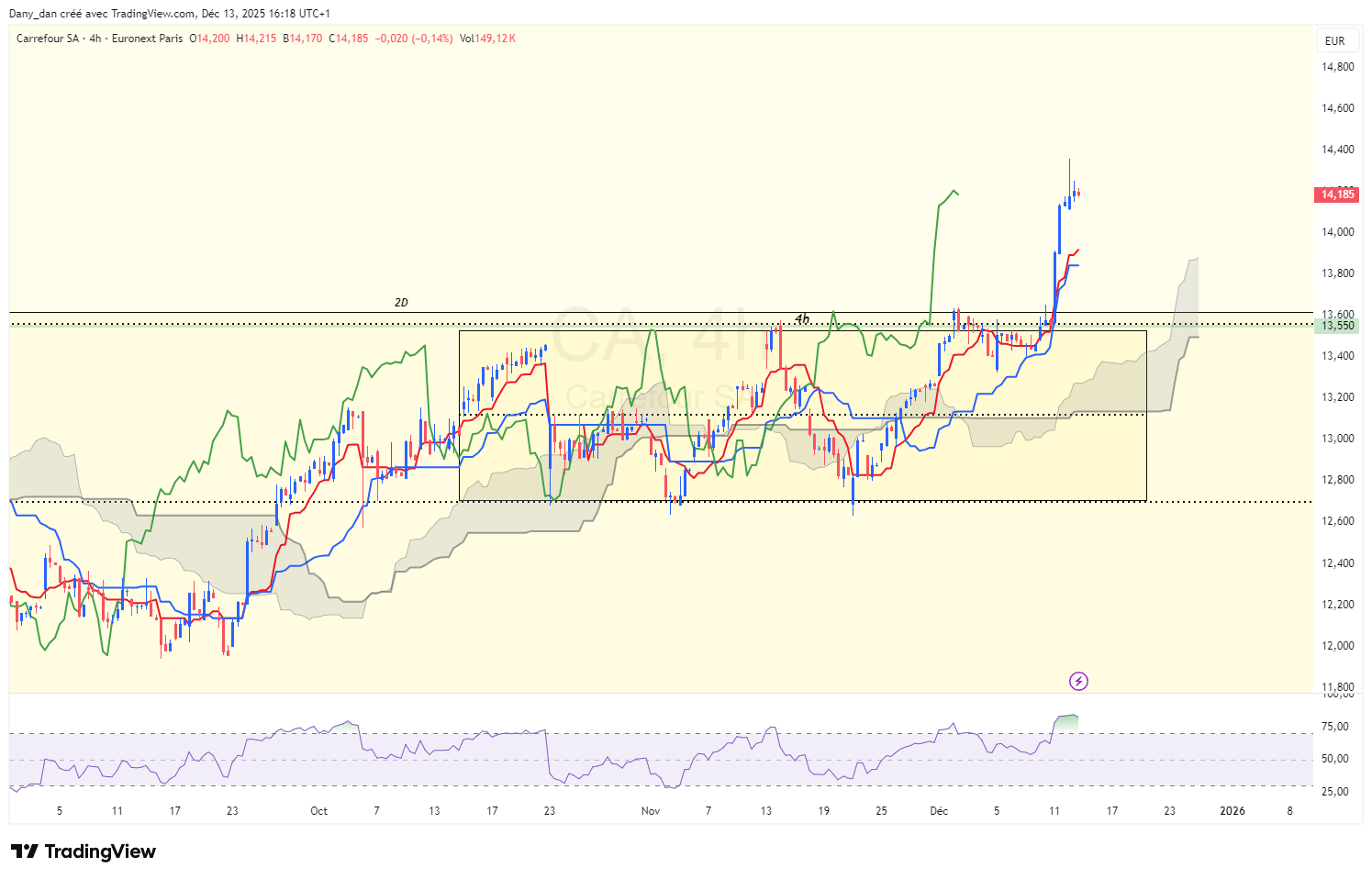The width and height of the screenshot is (1372, 879).
Task: Click the "Nov" label on time axis
Action: 651,811
